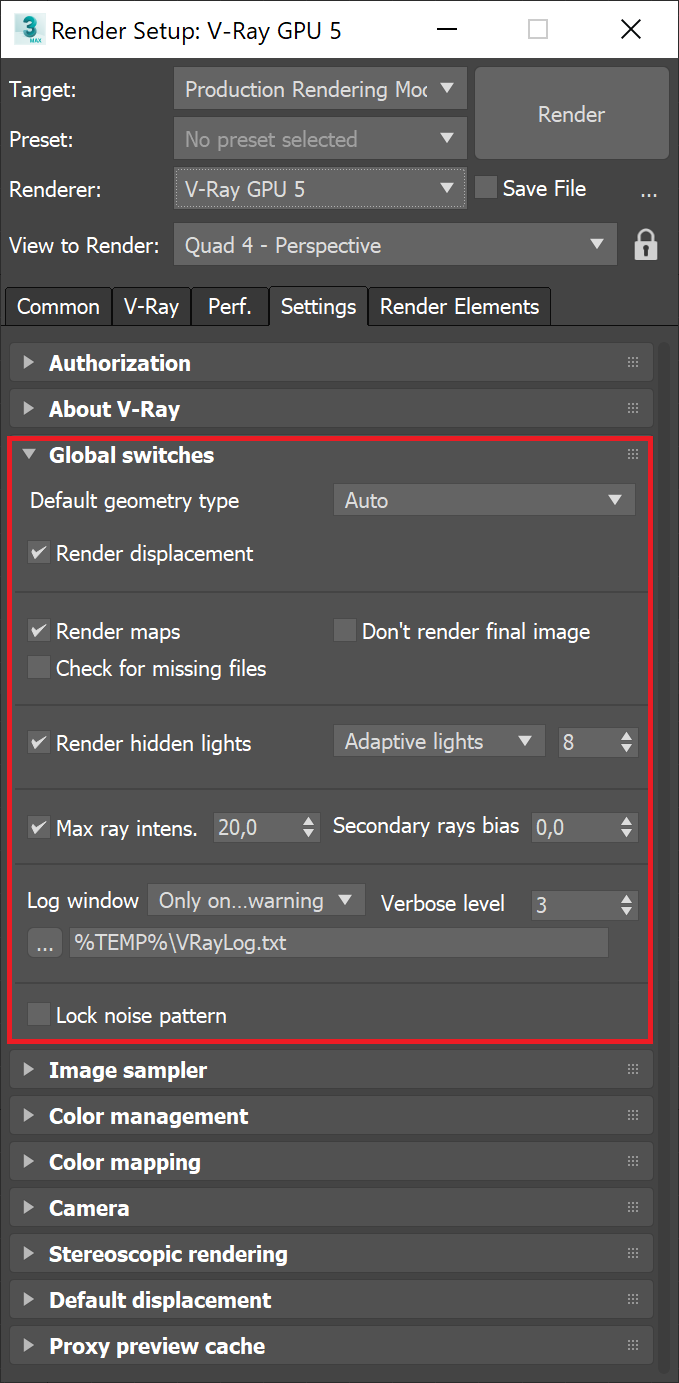
Task: Open the Adaptive lights dropdown
Action: (x=438, y=741)
